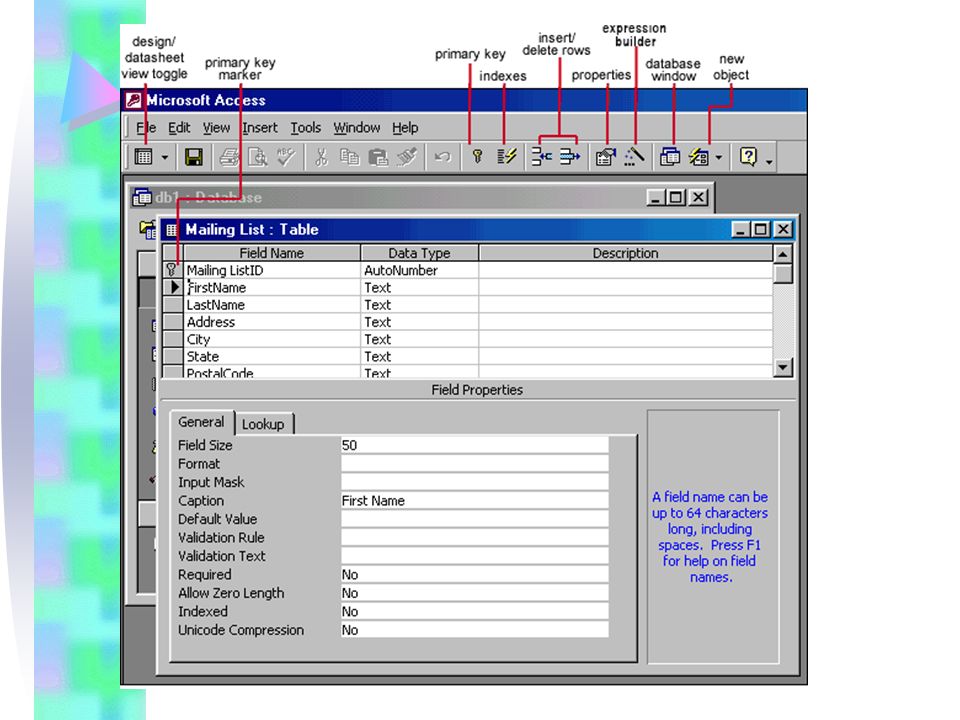
Task: Click the Format property input field
Action: [474, 464]
